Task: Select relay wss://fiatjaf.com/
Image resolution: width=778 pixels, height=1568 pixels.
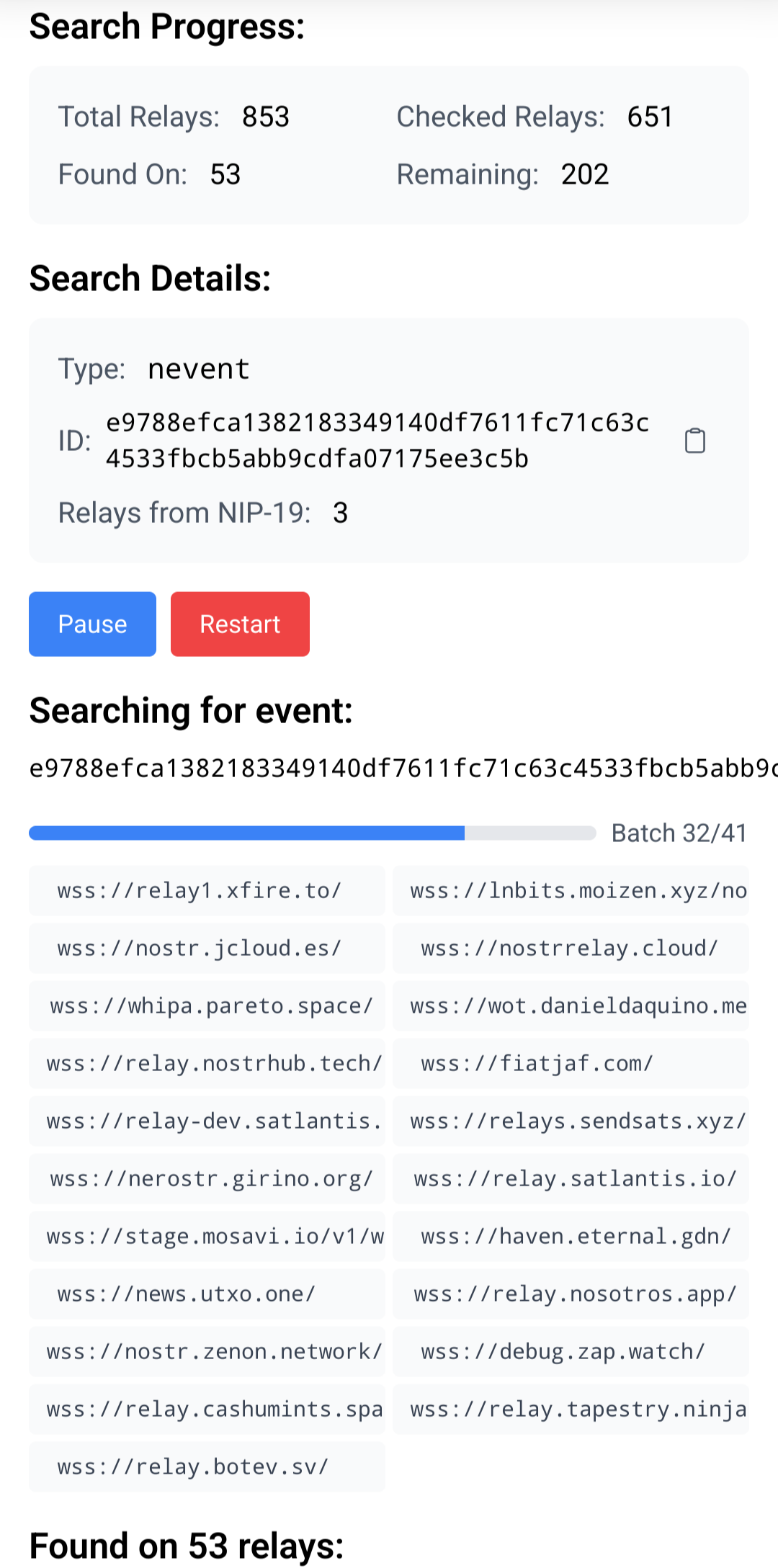Action: pyautogui.click(x=571, y=1064)
